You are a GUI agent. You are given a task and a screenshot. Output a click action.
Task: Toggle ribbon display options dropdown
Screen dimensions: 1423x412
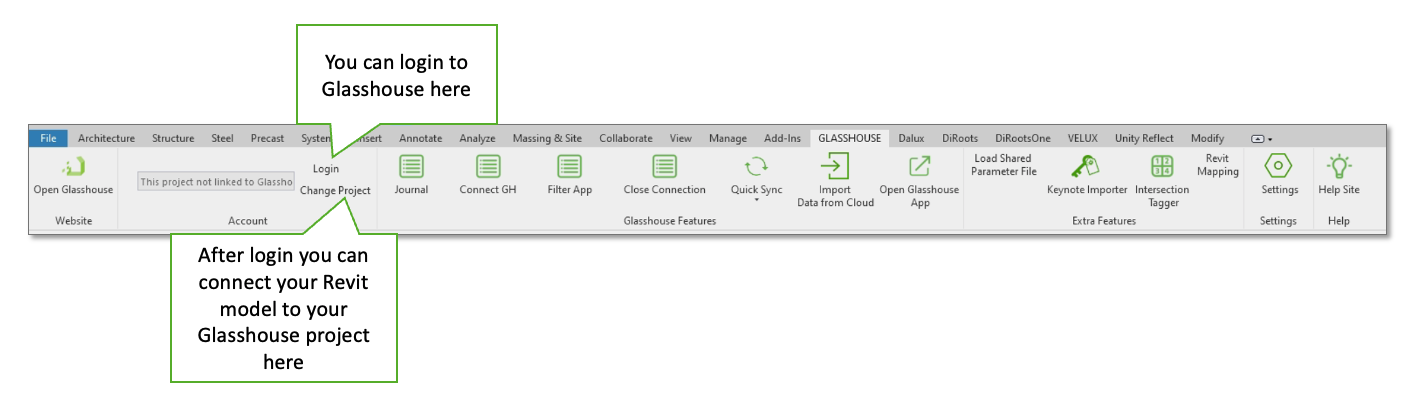(1261, 139)
